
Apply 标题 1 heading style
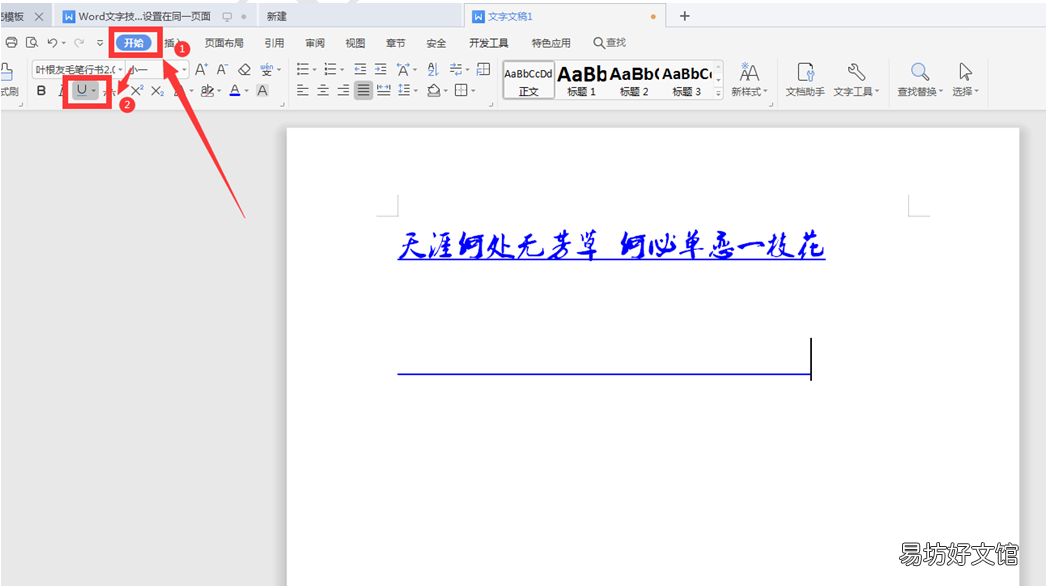582,81
